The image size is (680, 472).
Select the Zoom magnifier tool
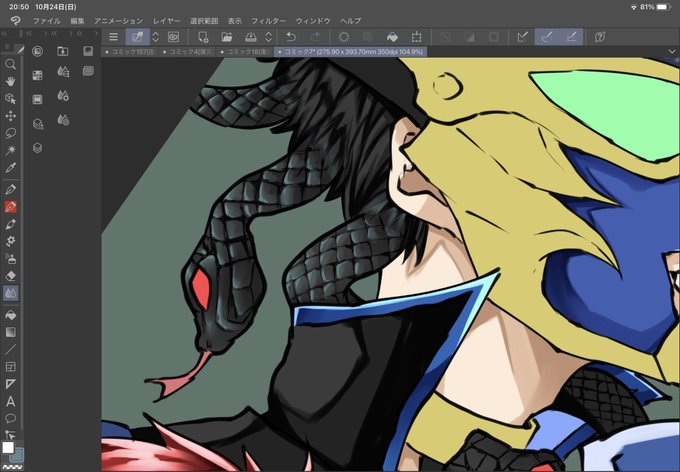[x=10, y=65]
